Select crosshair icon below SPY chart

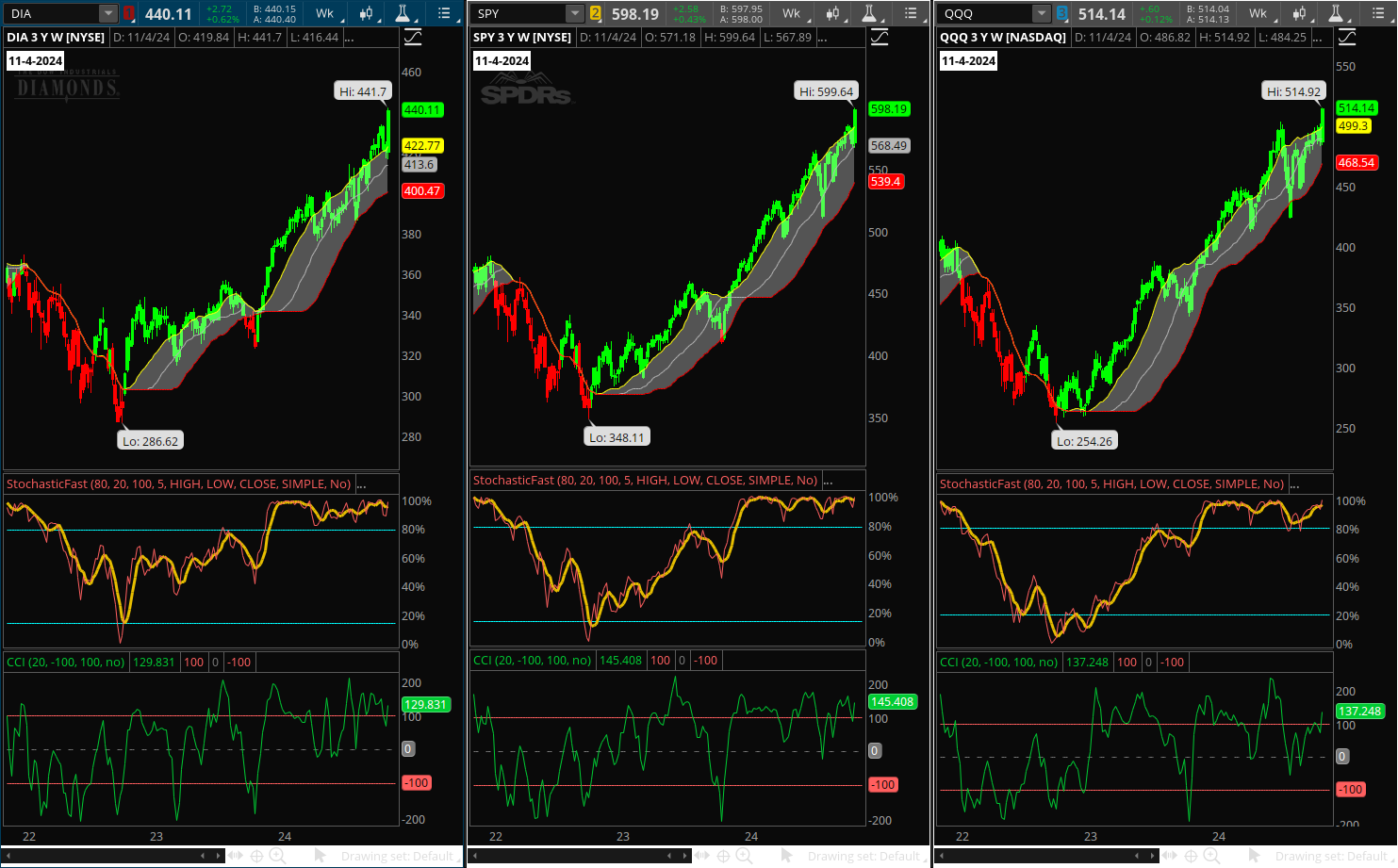[x=723, y=856]
